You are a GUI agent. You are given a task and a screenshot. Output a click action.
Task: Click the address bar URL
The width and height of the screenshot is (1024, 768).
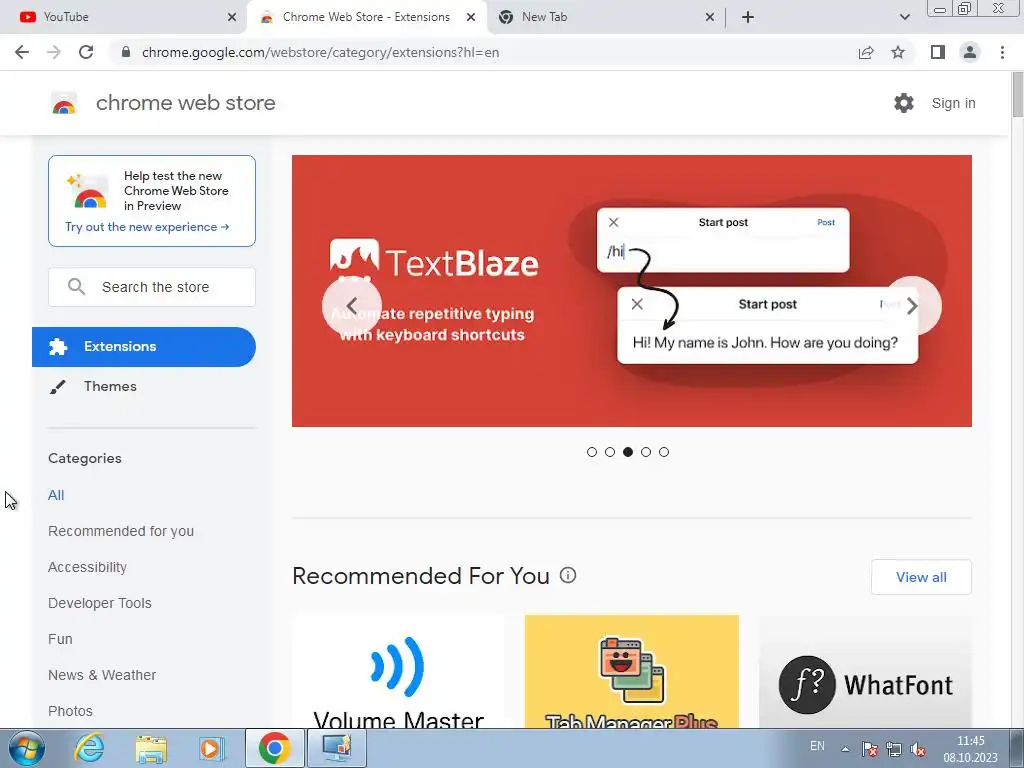pos(320,52)
